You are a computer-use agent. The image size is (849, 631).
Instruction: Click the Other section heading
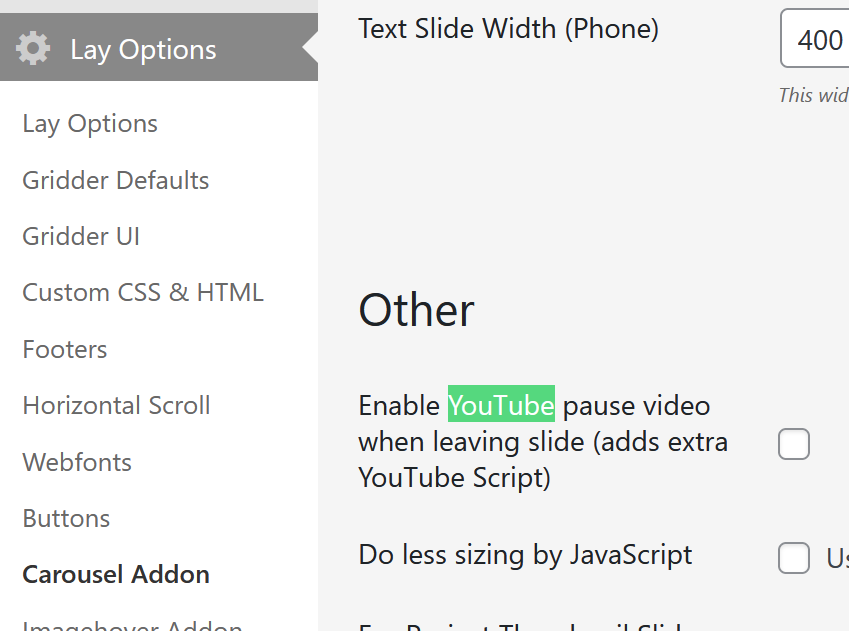coord(416,311)
